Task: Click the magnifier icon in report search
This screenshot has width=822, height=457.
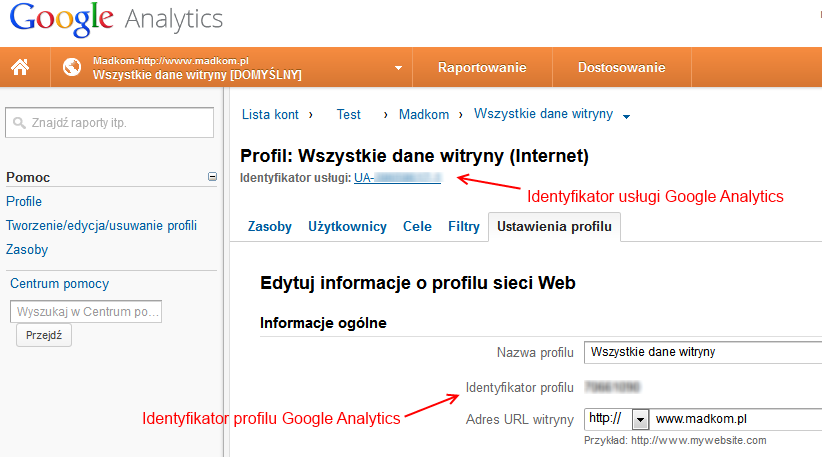Action: click(19, 123)
